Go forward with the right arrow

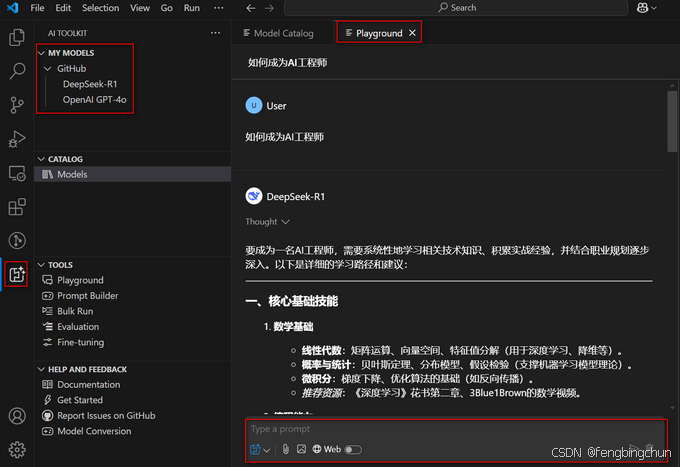tap(269, 8)
